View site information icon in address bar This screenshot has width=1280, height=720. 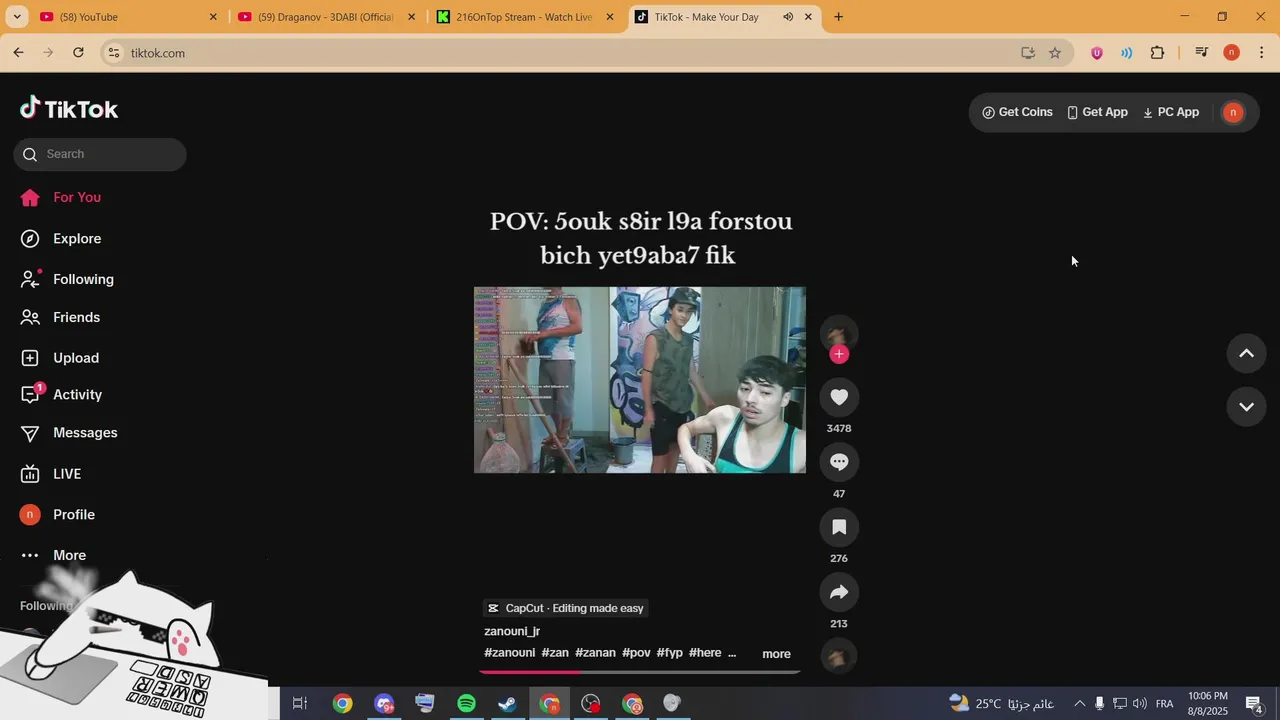114,53
